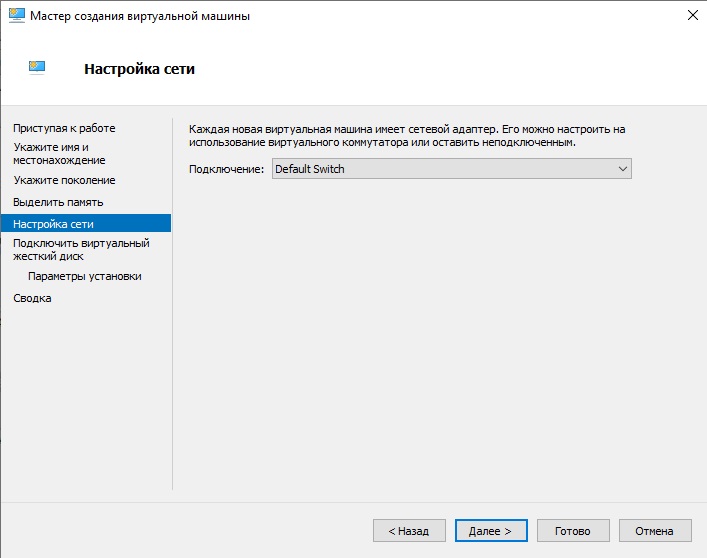The image size is (707, 558).
Task: Go to the "Приступая к работе" step
Action: pos(64,128)
